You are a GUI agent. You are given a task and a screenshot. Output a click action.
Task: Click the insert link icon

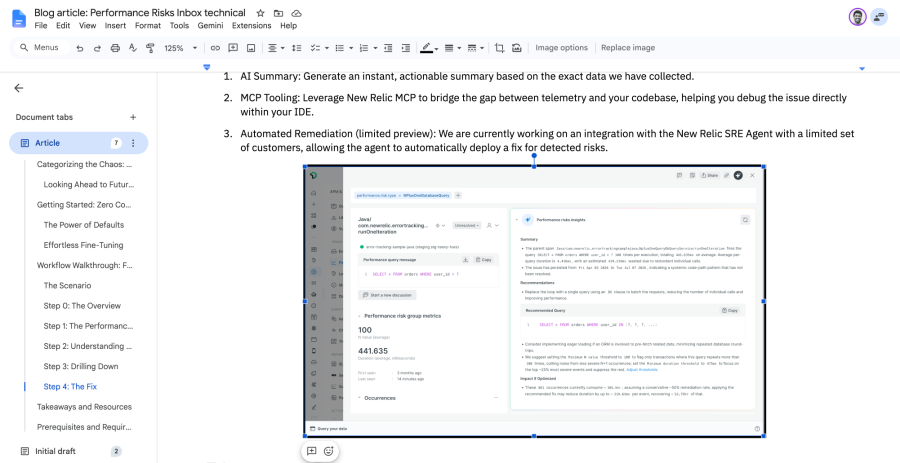click(x=215, y=48)
